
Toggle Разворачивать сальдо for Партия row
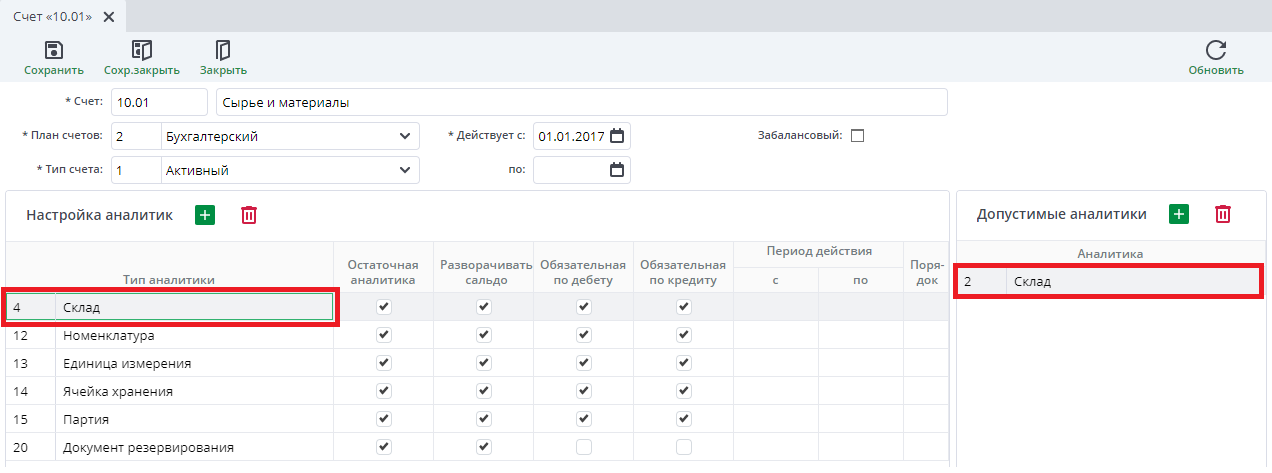coord(483,419)
